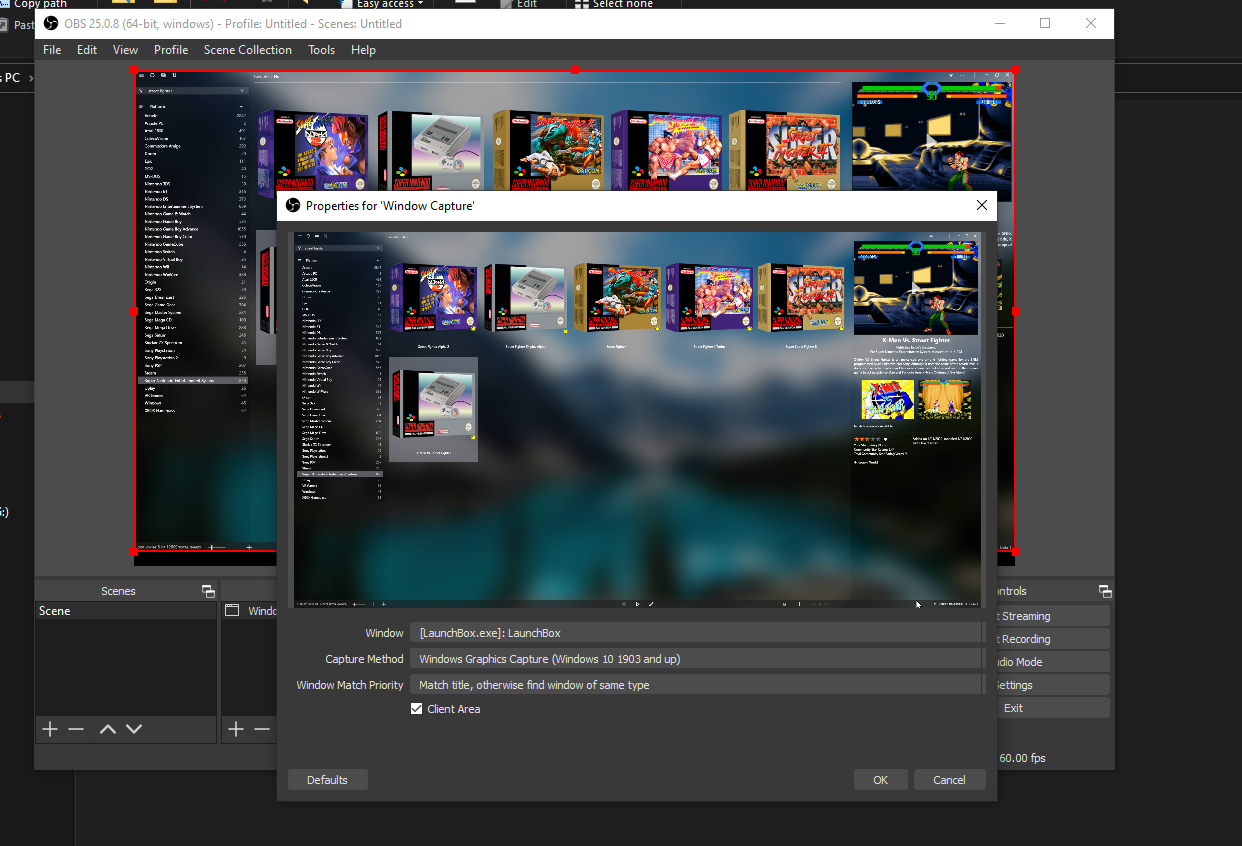
Task: Open the Scene Collection menu
Action: (248, 50)
